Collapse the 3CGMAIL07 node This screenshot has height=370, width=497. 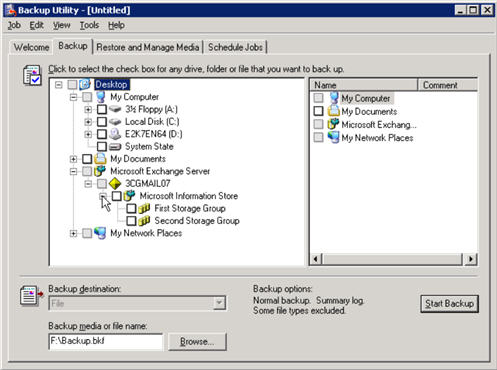(x=88, y=184)
